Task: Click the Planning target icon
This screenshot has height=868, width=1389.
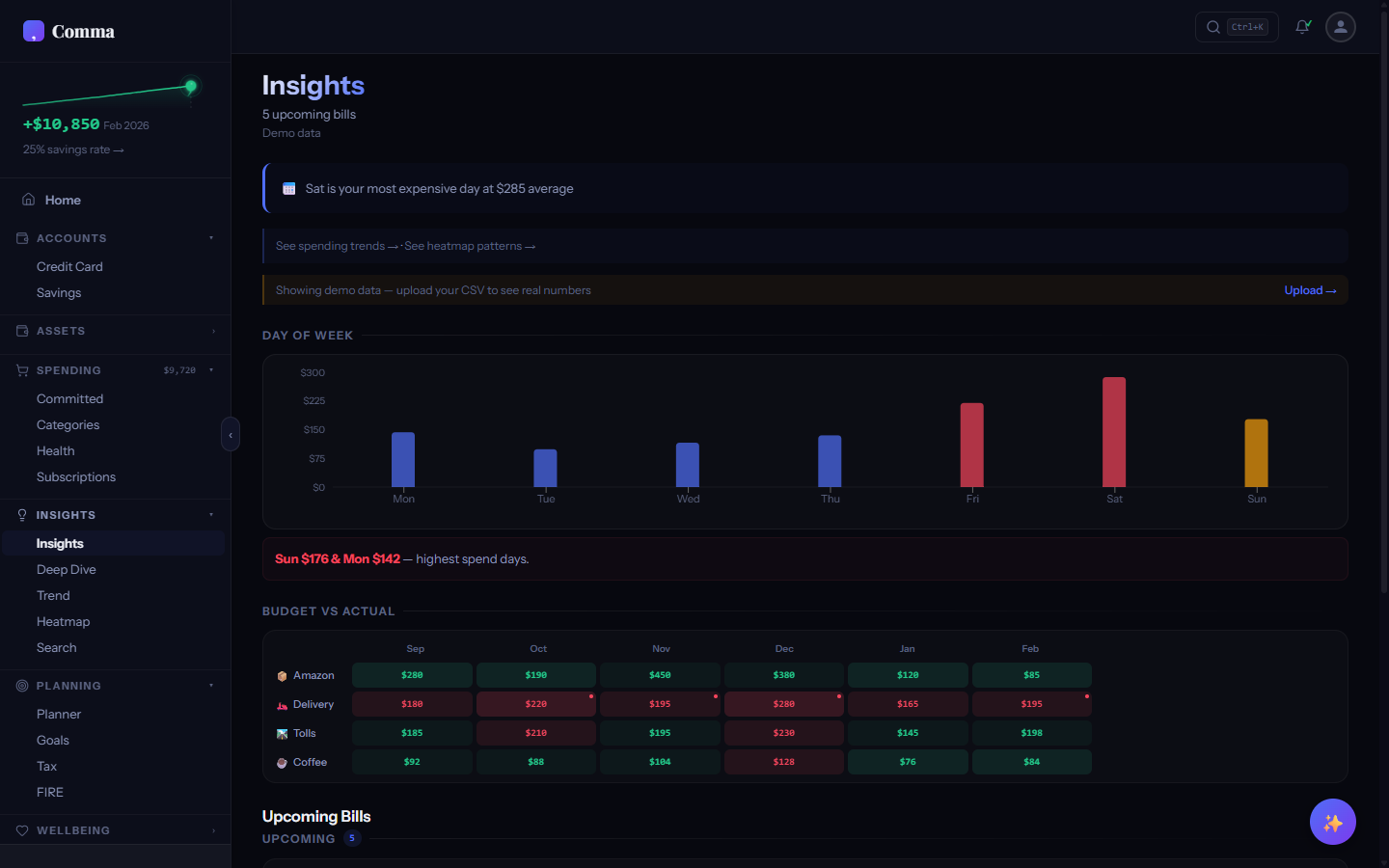Action: point(21,685)
